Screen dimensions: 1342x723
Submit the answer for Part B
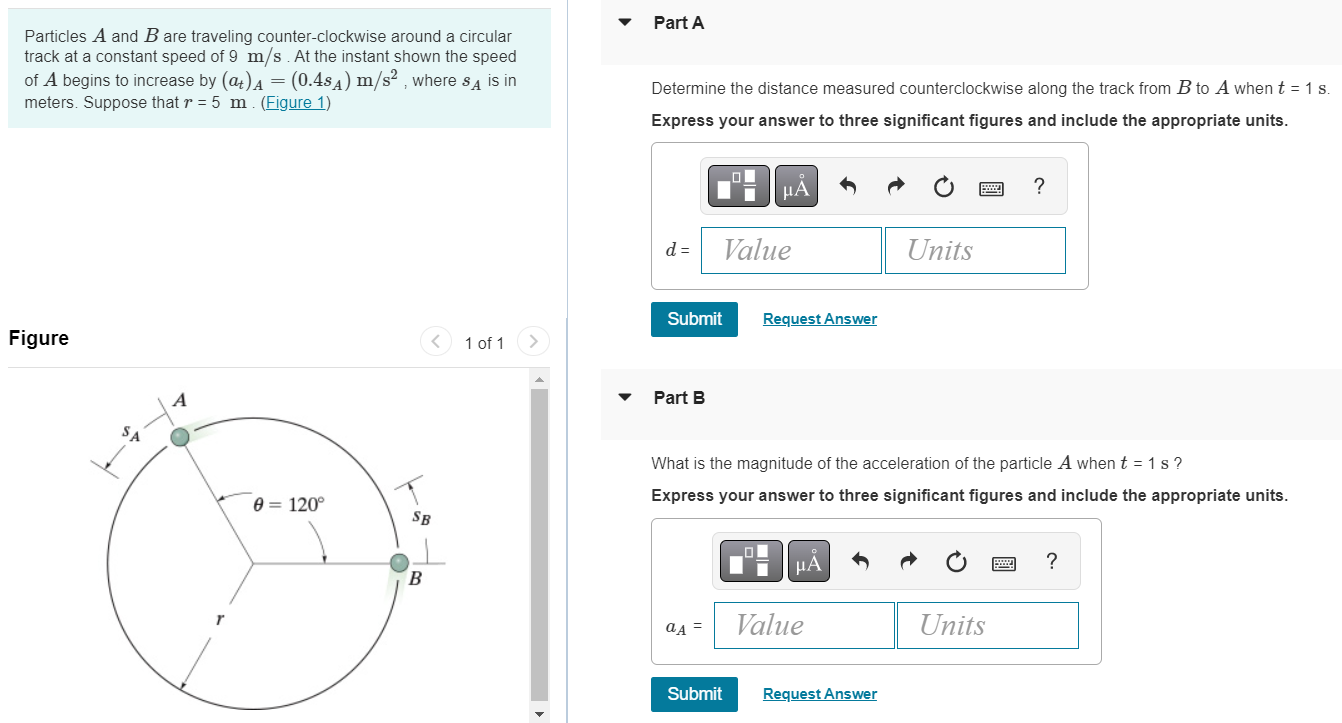pyautogui.click(x=694, y=693)
